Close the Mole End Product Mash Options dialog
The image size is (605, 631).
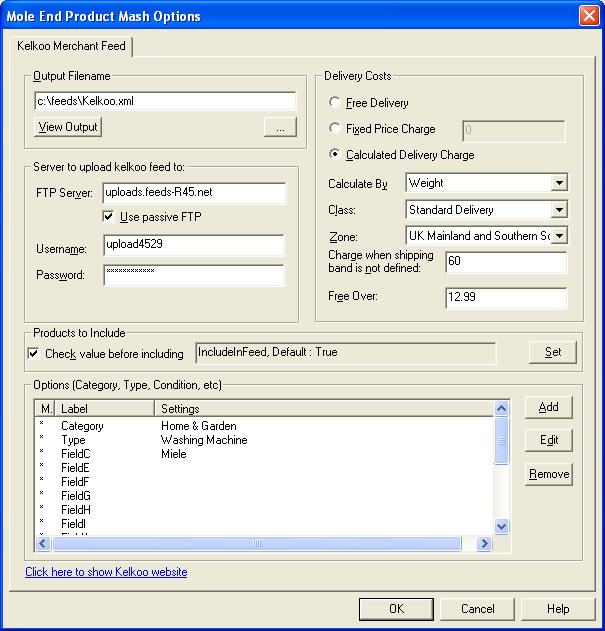tap(589, 16)
